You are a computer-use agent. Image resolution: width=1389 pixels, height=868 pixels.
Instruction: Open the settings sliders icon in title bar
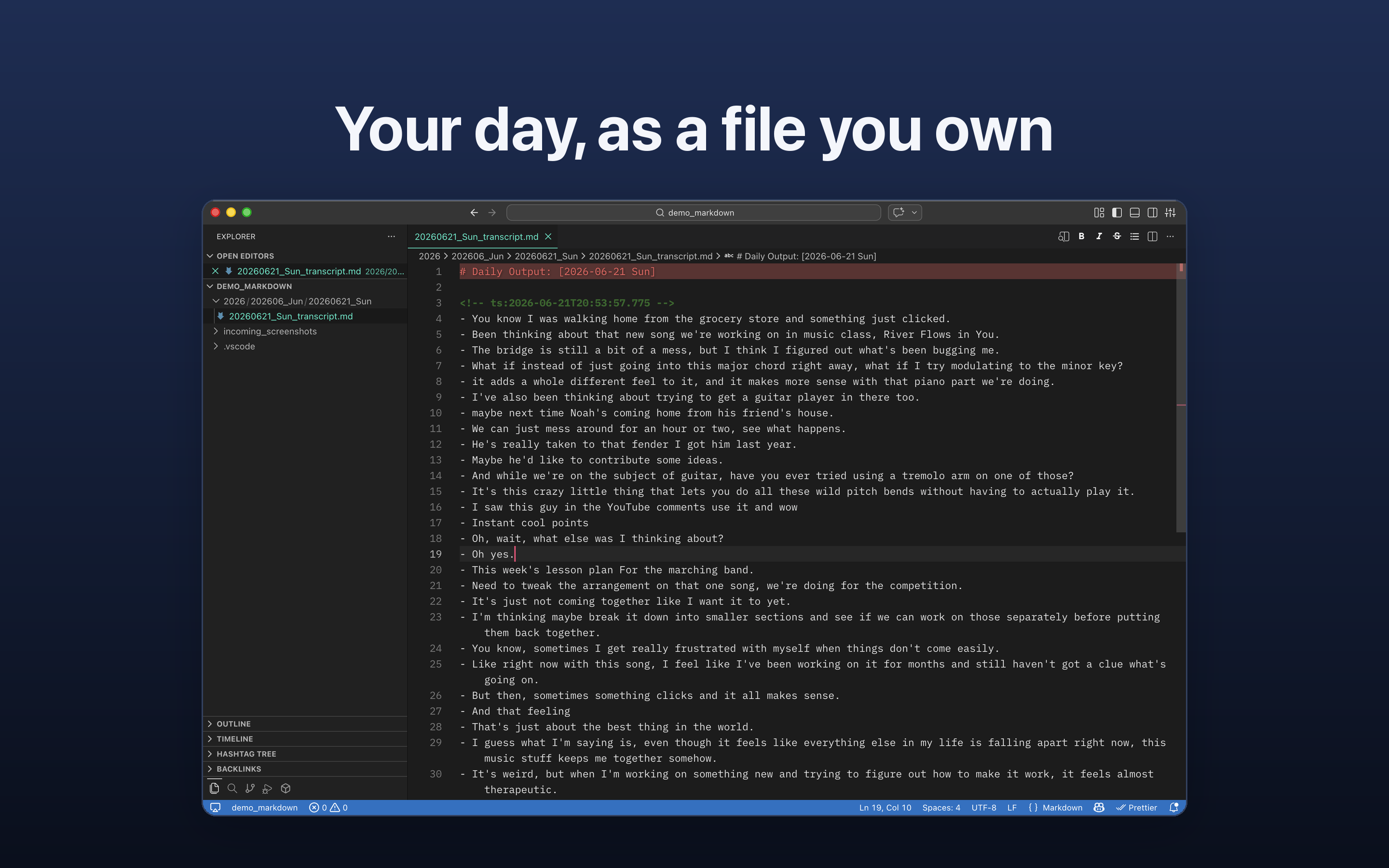click(x=1171, y=212)
